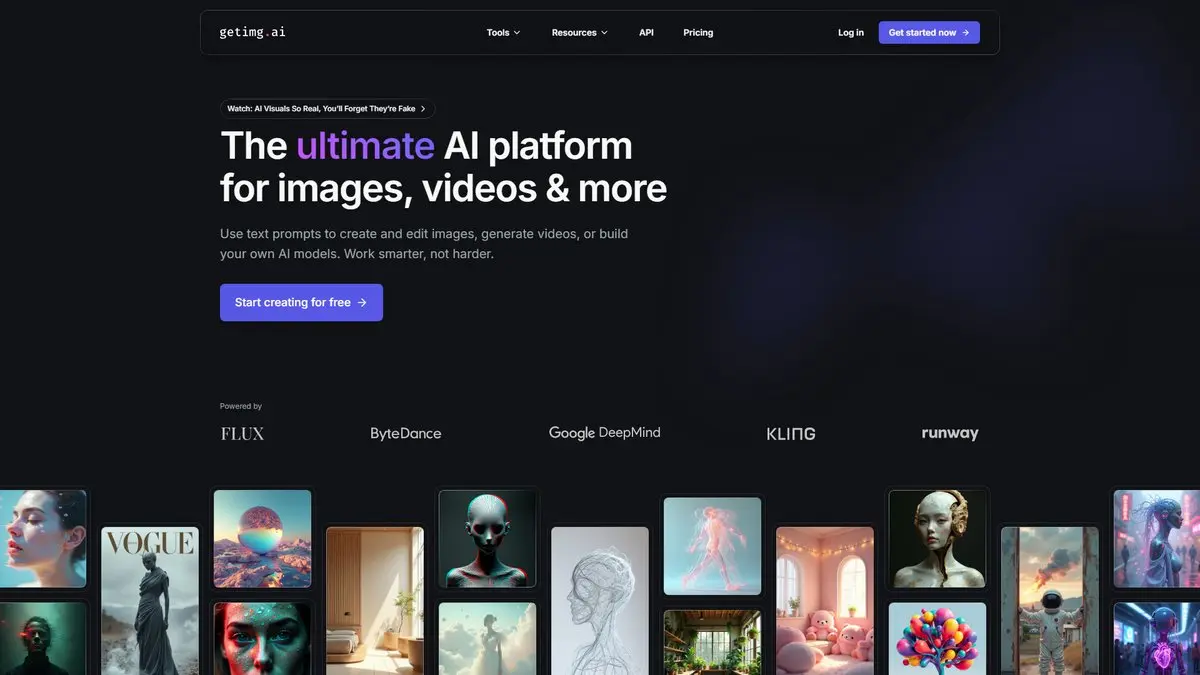Expand the Resources dropdown menu

pos(579,33)
